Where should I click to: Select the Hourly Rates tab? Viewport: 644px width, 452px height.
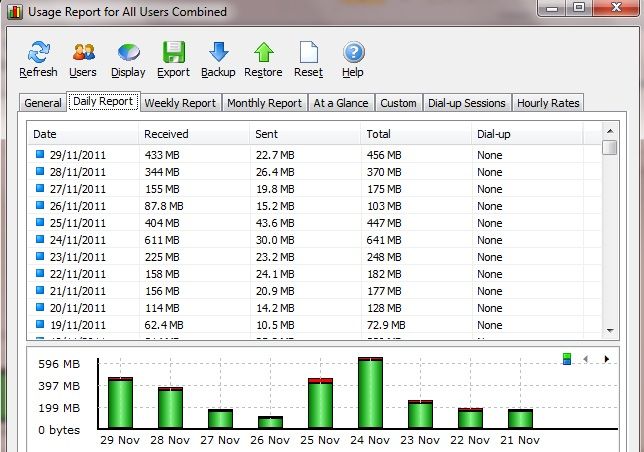tap(547, 103)
